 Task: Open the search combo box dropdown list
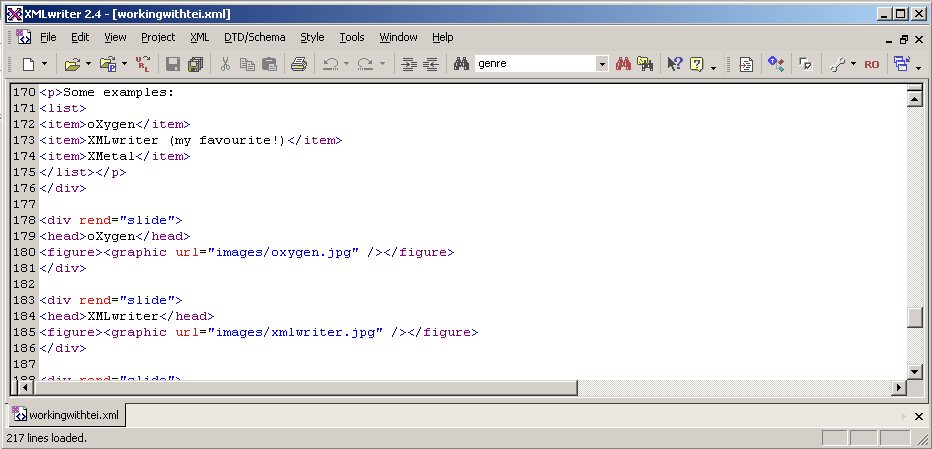602,64
